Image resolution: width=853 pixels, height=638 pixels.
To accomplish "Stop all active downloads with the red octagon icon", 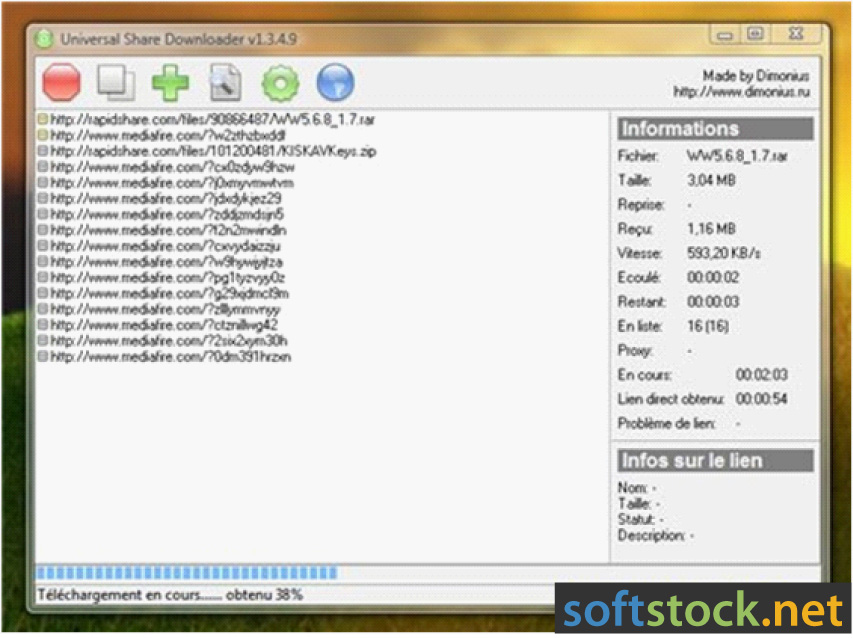I will coord(62,83).
